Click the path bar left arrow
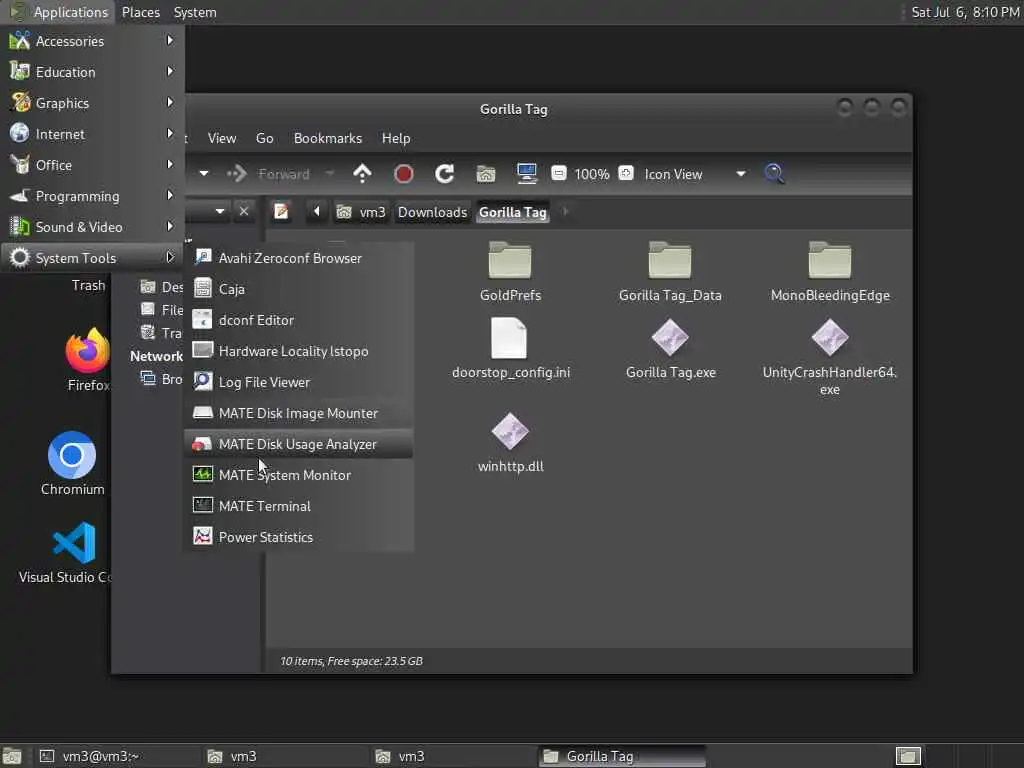1024x768 pixels. pos(317,212)
